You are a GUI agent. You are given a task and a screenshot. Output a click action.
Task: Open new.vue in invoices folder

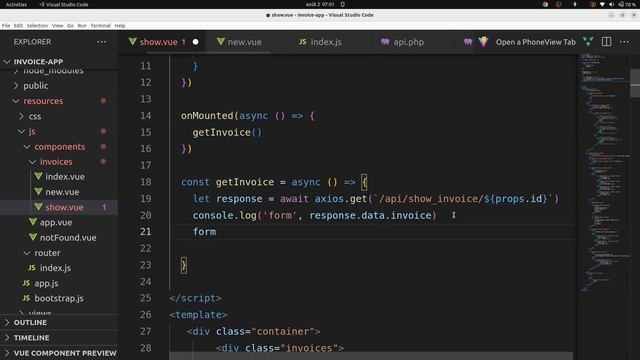pos(62,192)
